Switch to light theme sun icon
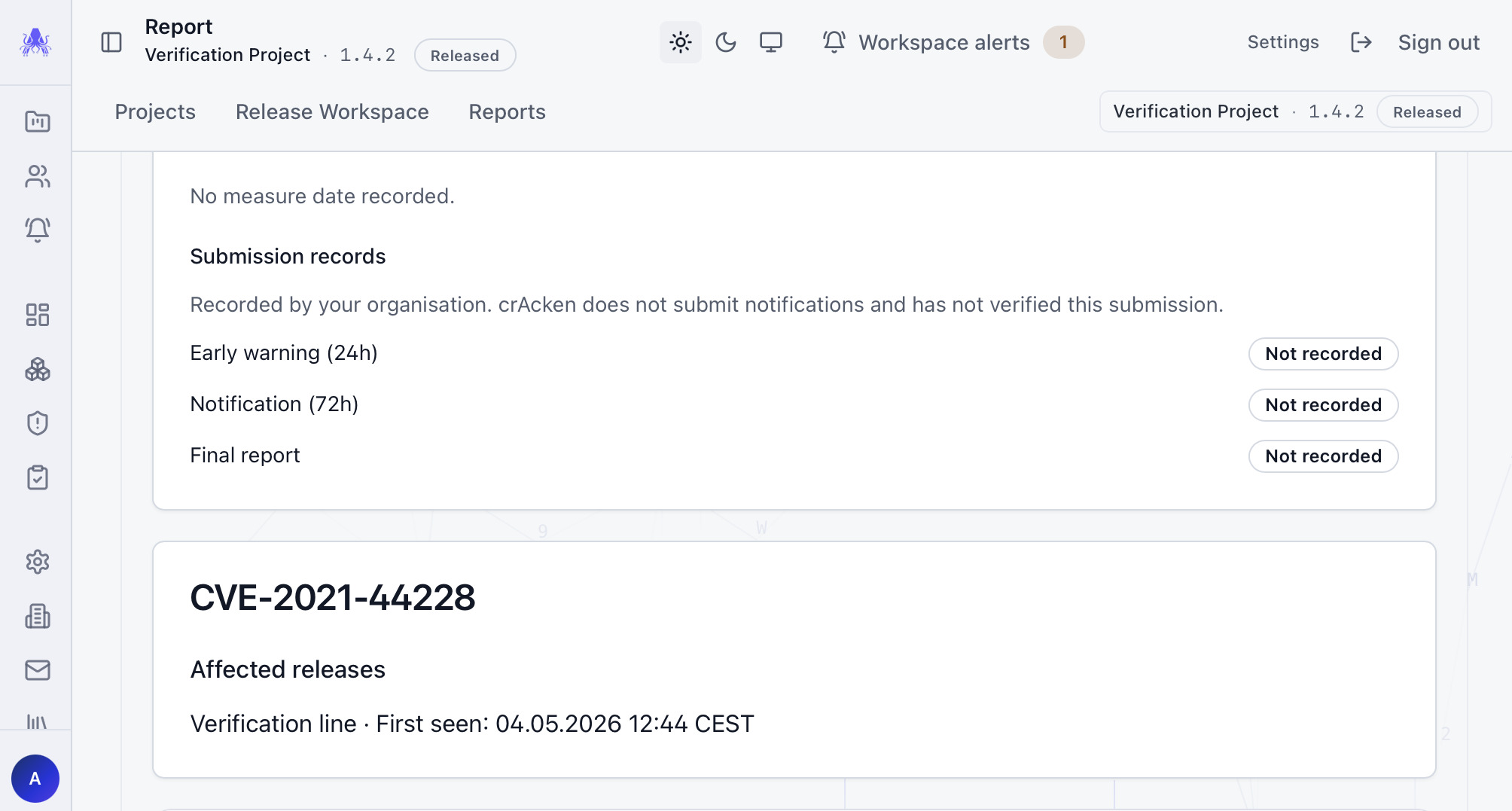 (x=681, y=42)
